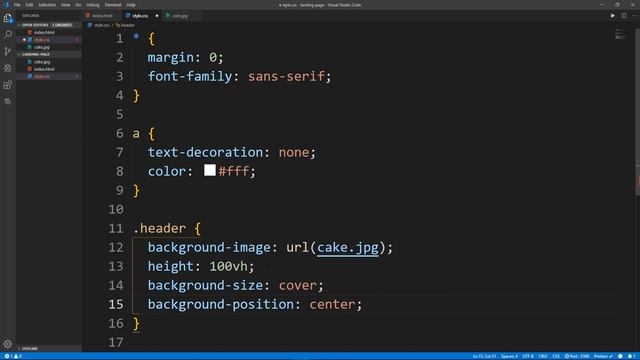The height and width of the screenshot is (360, 640).
Task: Open the File menu
Action: [x=17, y=5]
